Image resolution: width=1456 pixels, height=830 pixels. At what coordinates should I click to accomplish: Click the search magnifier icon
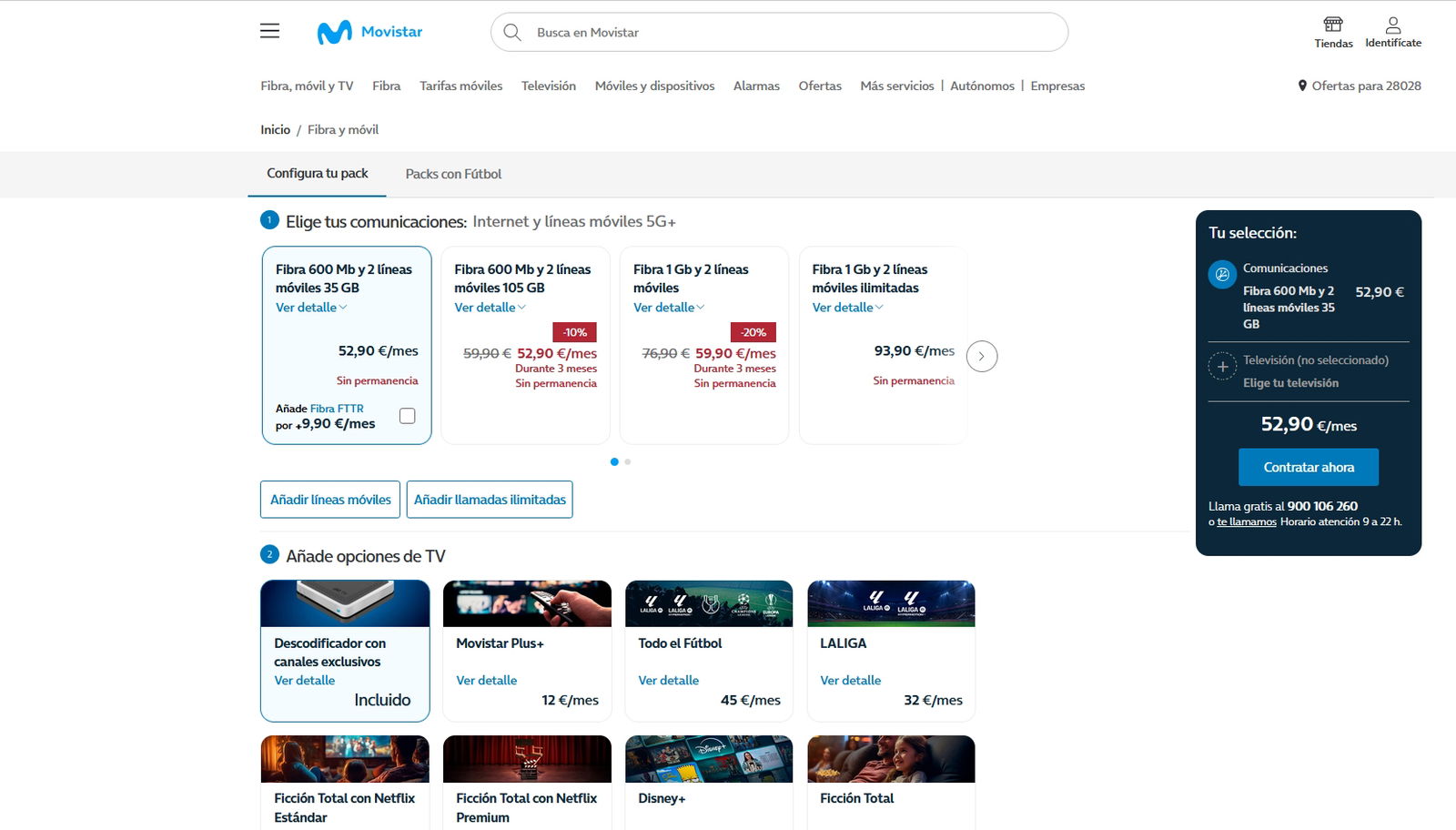coord(512,32)
